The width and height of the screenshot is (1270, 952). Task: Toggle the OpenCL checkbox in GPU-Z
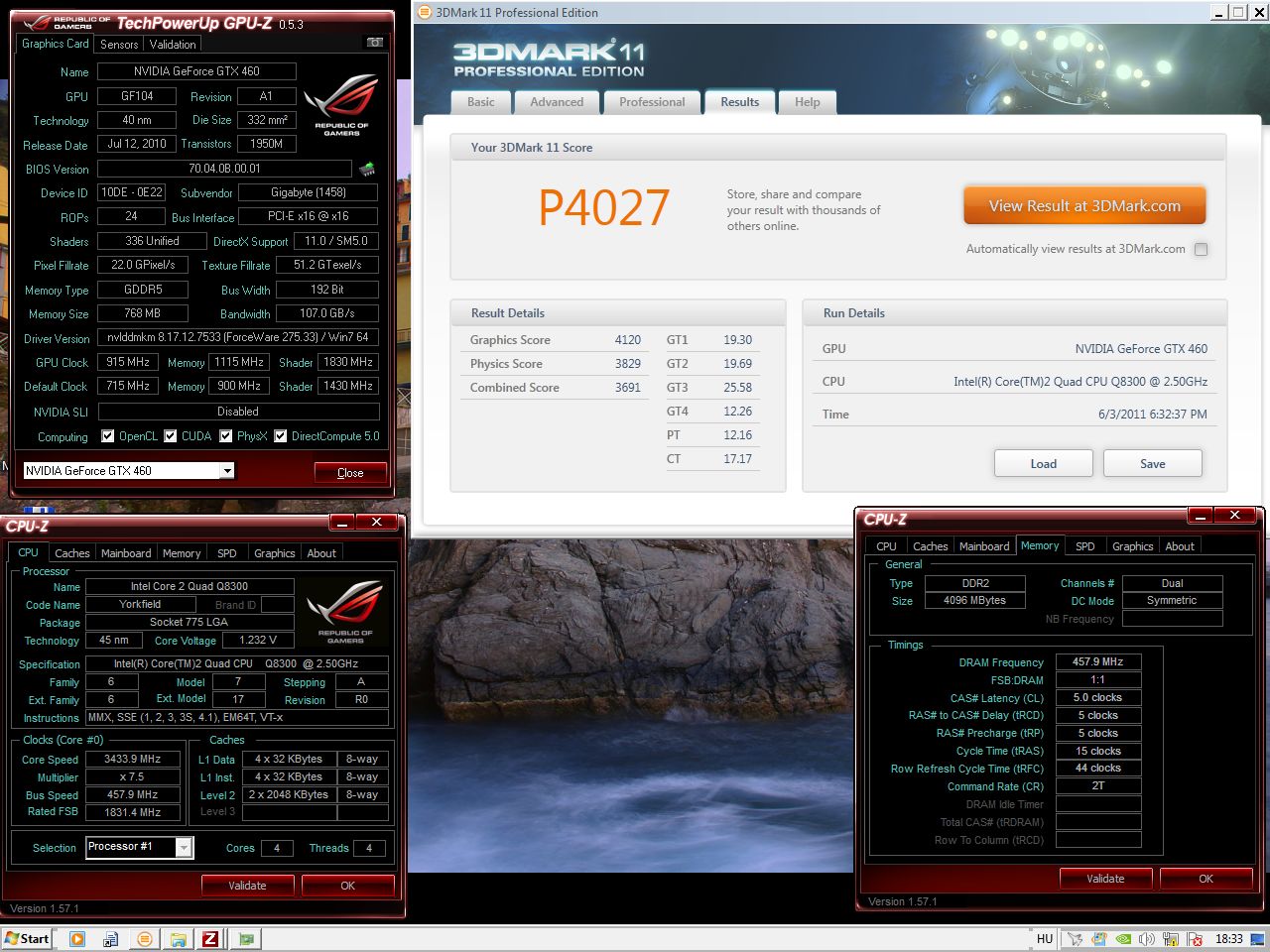(x=108, y=436)
